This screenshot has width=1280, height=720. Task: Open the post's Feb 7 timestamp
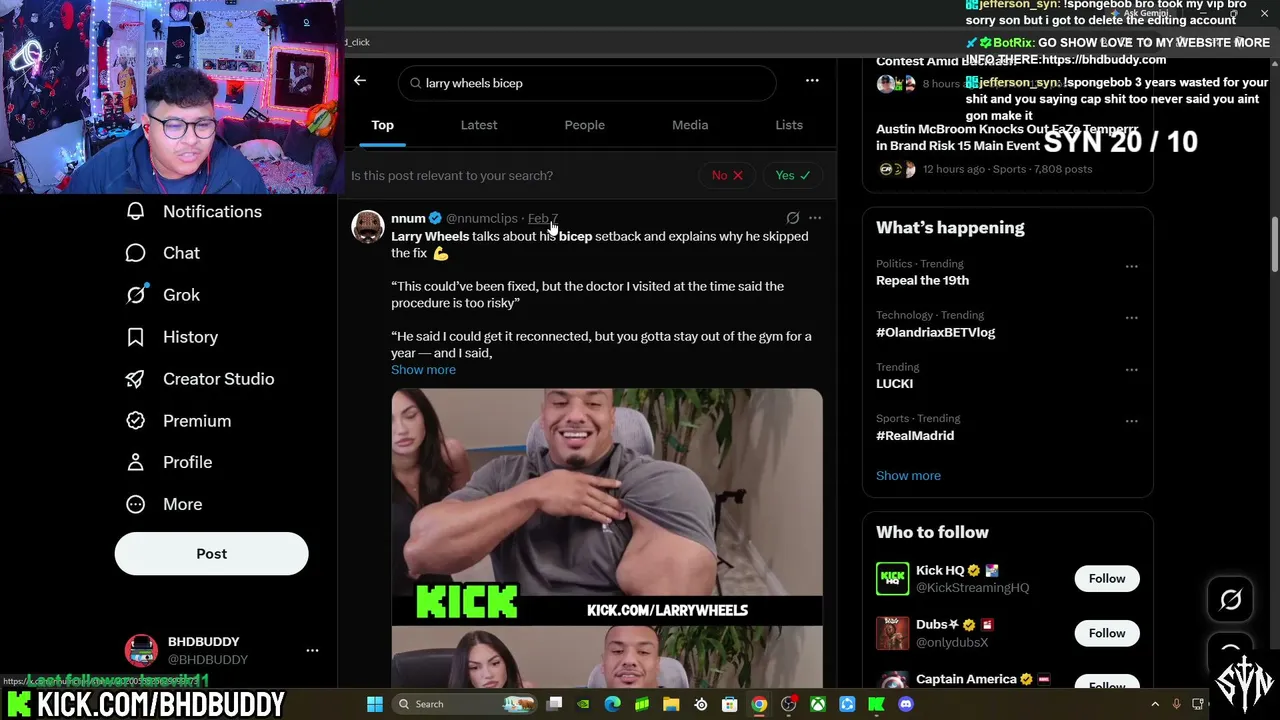point(543,218)
